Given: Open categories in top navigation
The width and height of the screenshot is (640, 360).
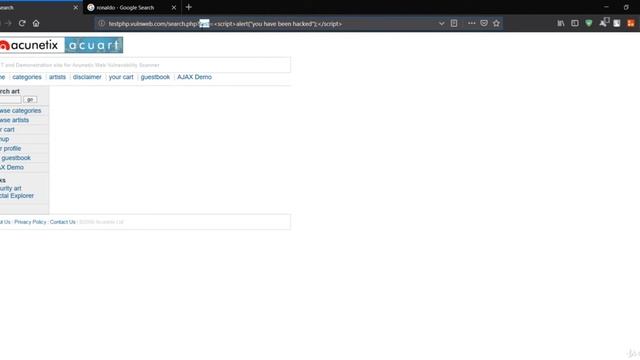Looking at the screenshot, I should tap(27, 77).
